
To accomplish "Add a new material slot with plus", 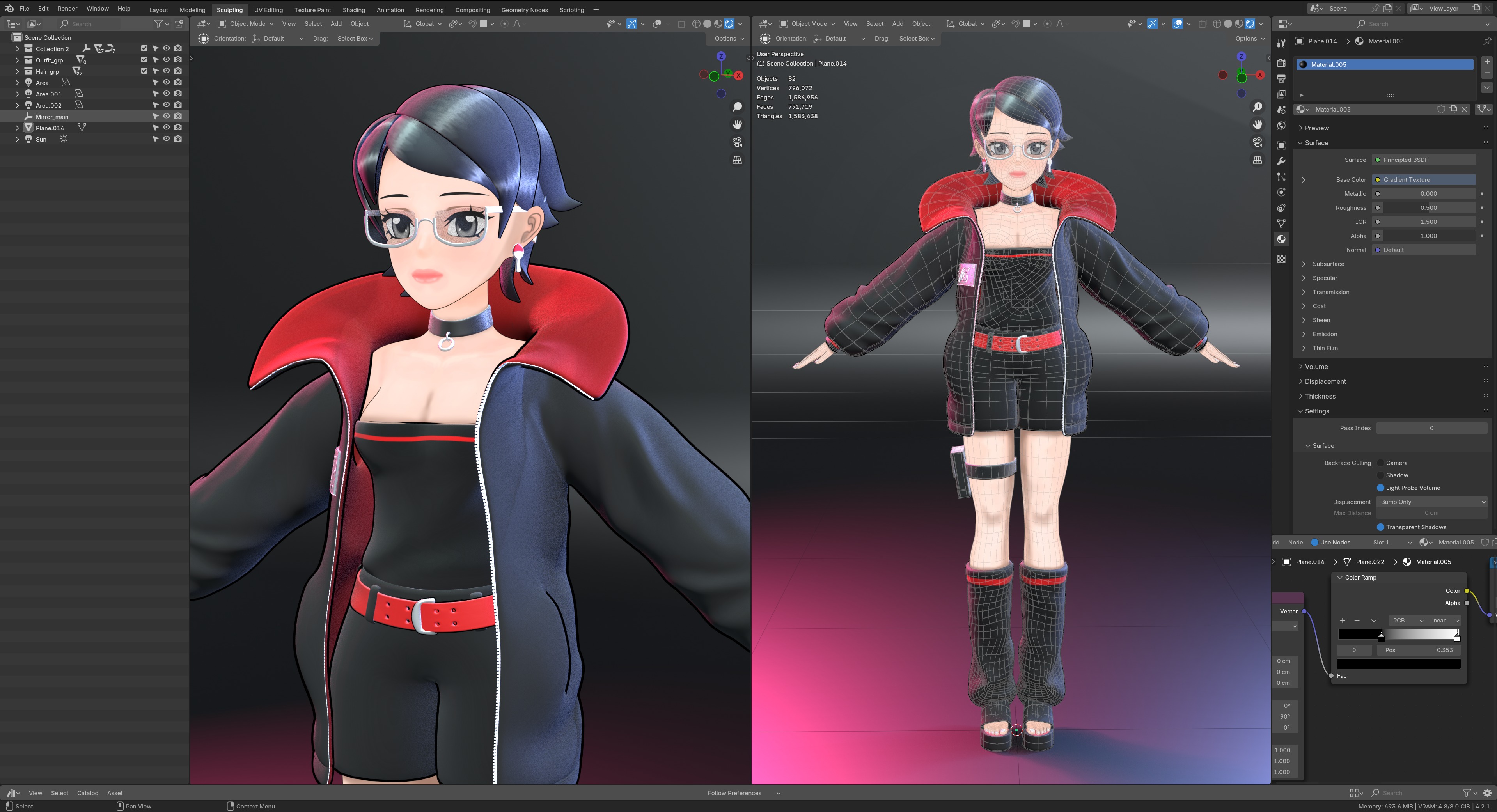I will pyautogui.click(x=1486, y=62).
